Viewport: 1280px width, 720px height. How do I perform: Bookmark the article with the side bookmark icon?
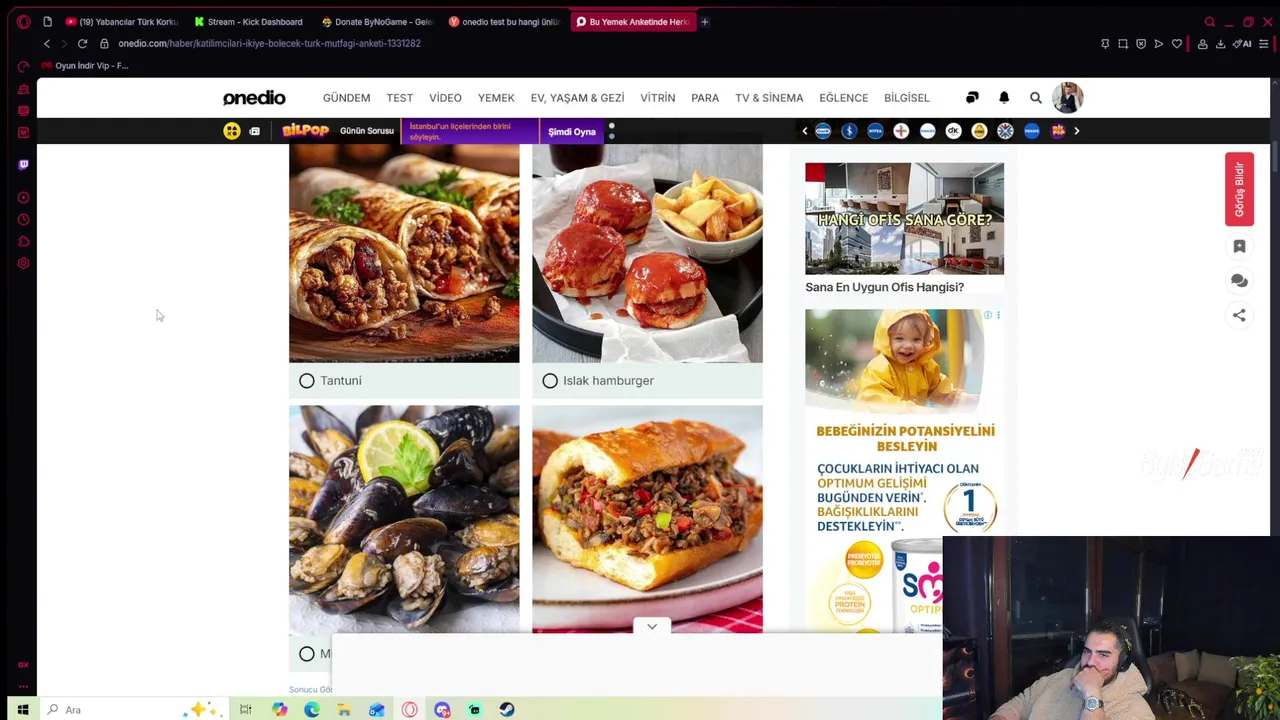point(1239,246)
